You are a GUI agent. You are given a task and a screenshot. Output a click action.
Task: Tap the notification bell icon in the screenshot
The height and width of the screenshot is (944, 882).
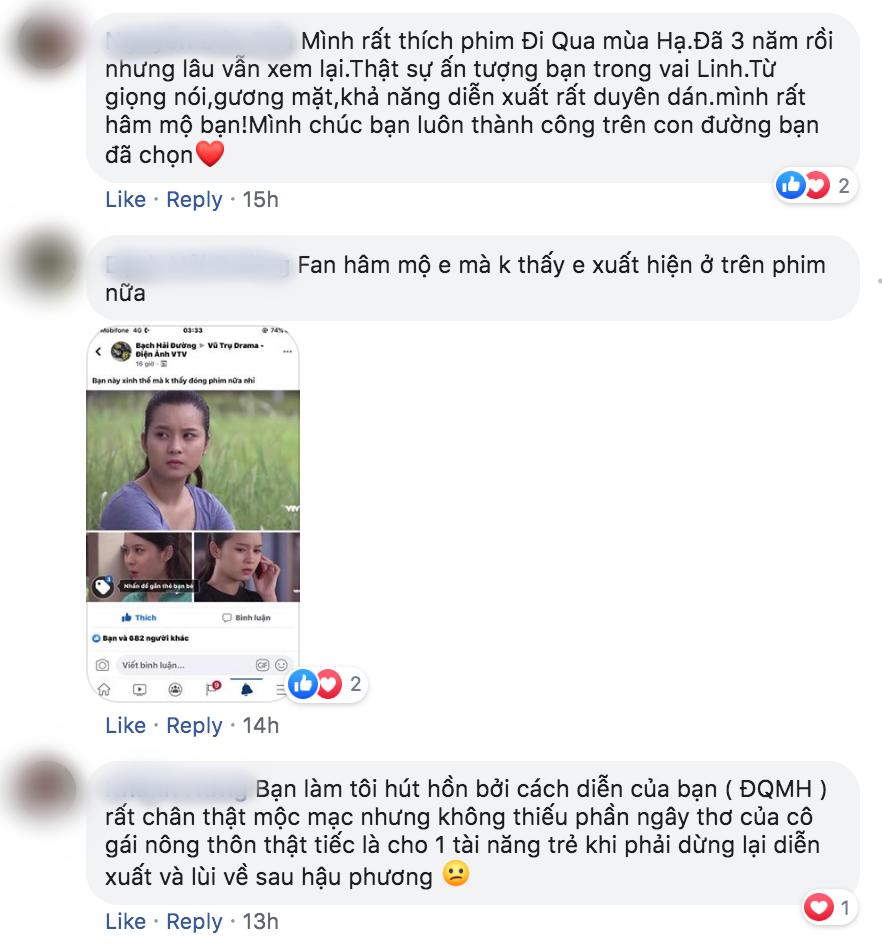pos(246,689)
